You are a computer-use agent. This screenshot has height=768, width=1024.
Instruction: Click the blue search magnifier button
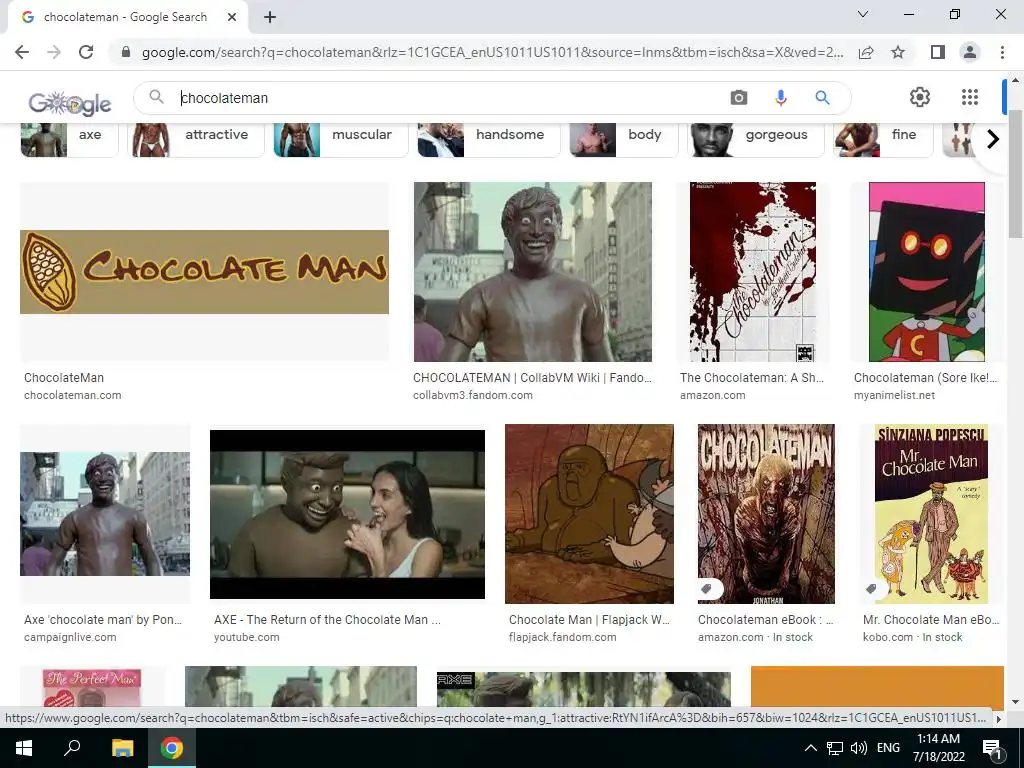pyautogui.click(x=822, y=98)
